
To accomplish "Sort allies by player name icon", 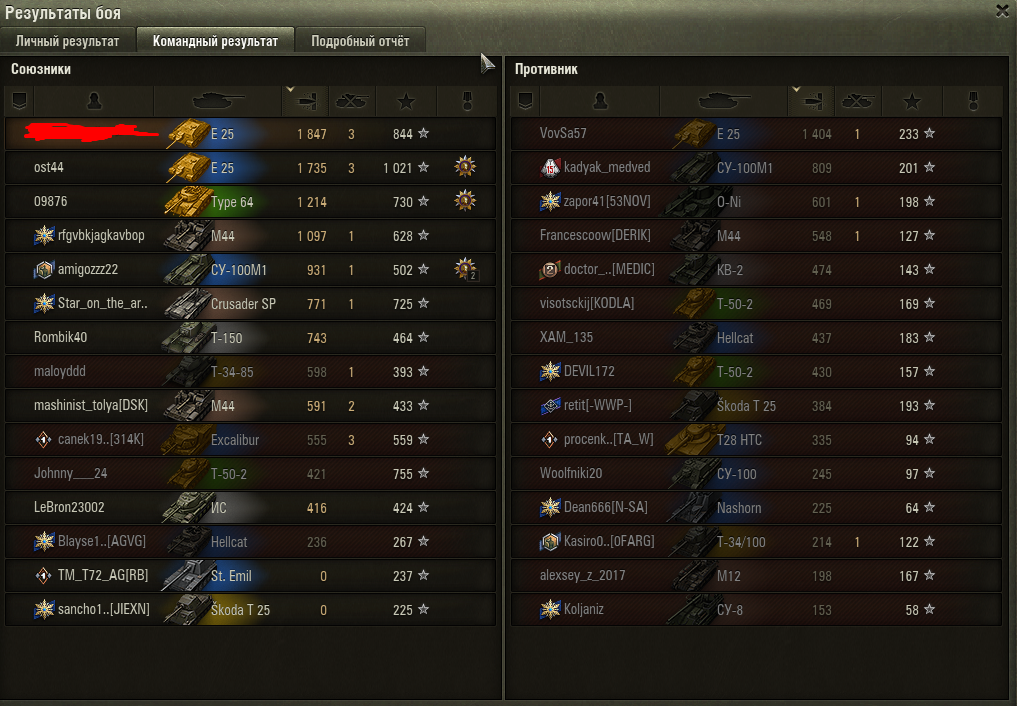I will tap(94, 101).
